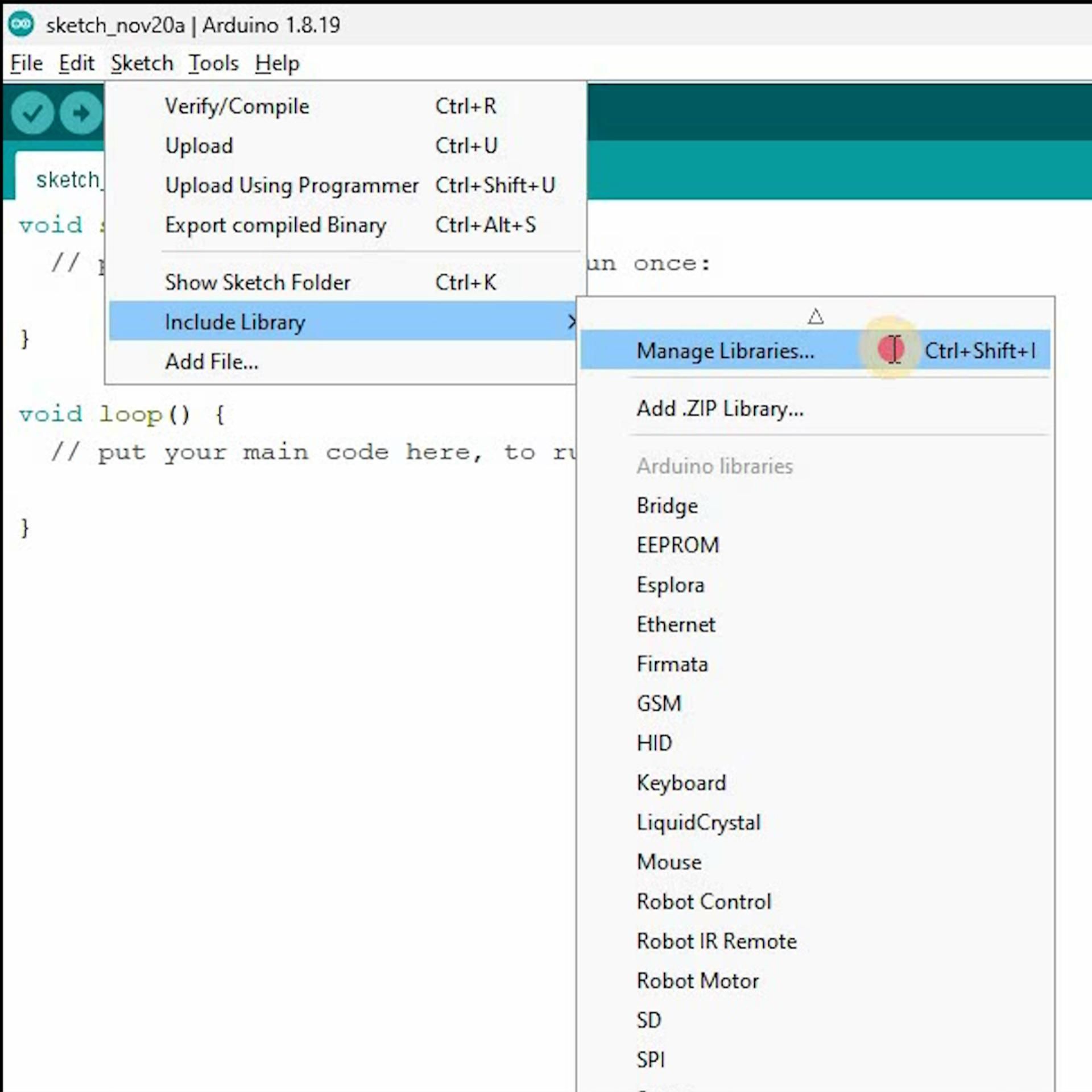Choose Export compiled Binary

[x=275, y=225]
